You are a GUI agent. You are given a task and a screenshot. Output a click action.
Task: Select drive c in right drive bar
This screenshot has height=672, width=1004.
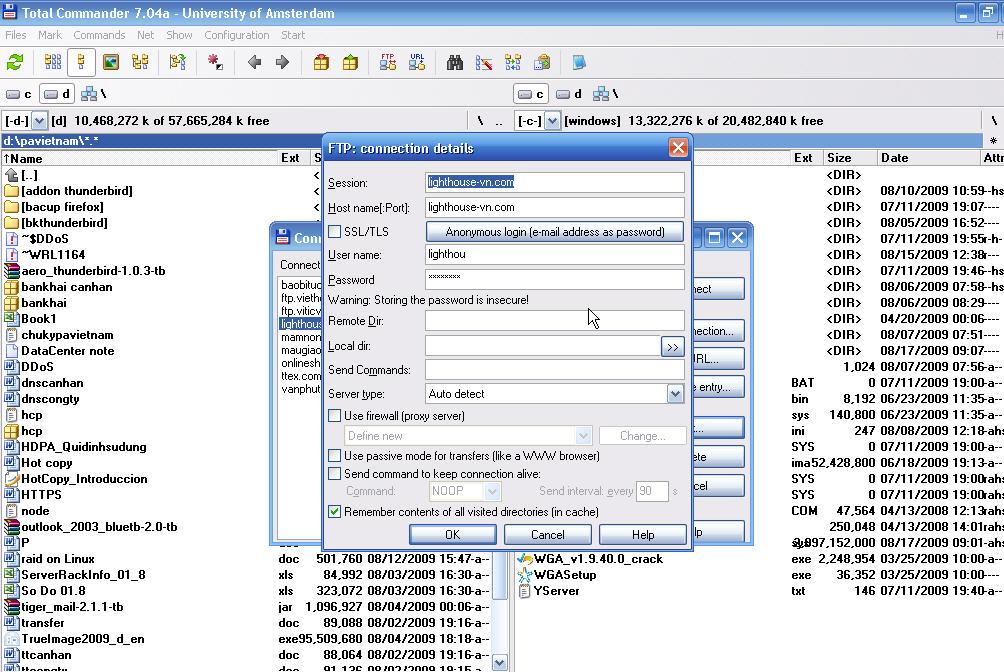pyautogui.click(x=531, y=94)
